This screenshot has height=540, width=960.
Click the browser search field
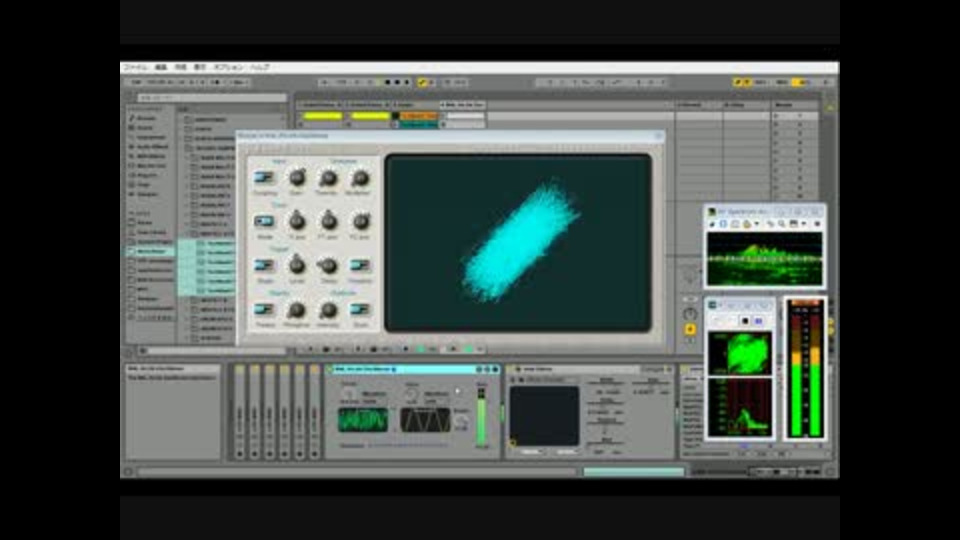(x=211, y=97)
